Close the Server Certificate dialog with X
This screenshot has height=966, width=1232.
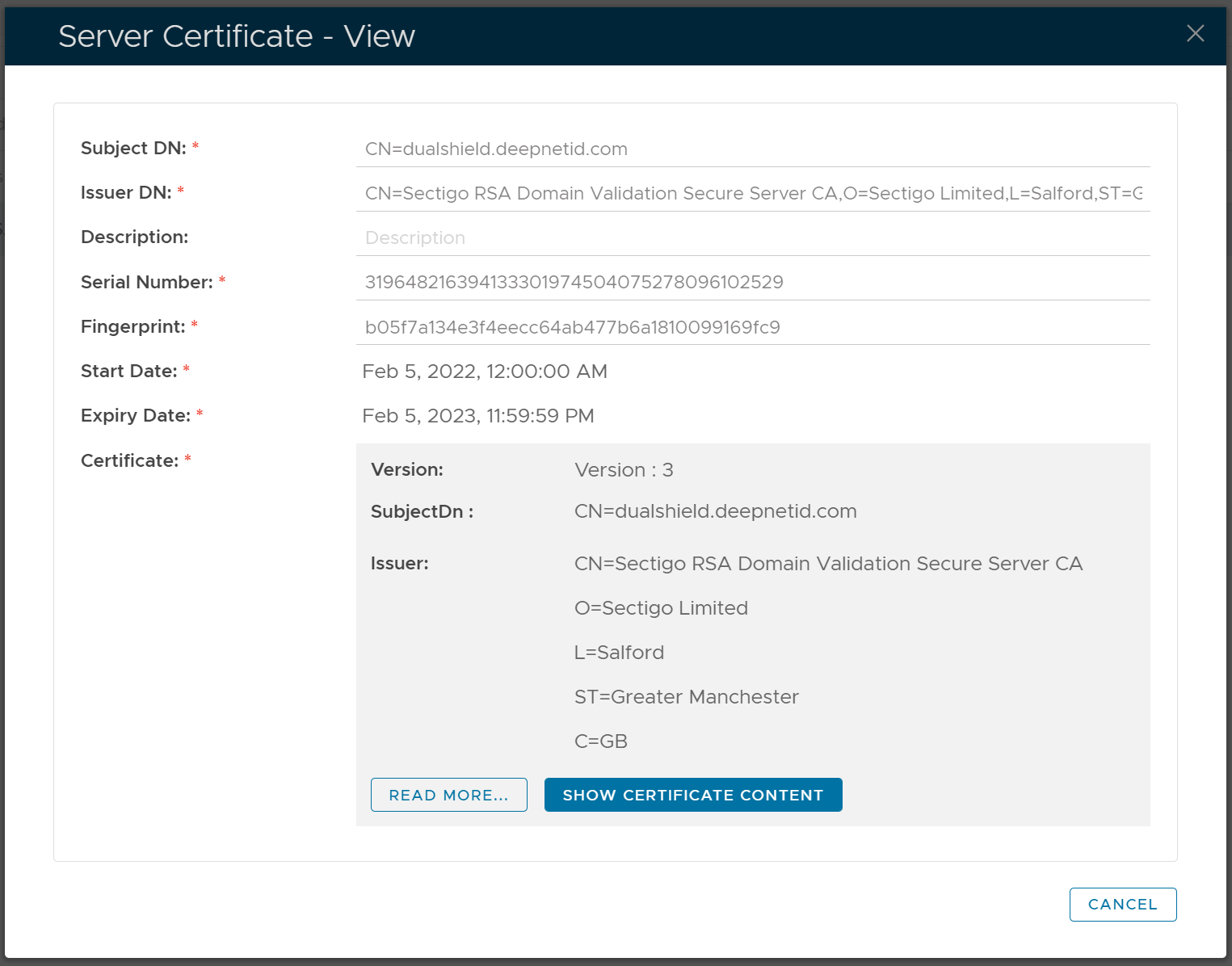click(x=1195, y=33)
